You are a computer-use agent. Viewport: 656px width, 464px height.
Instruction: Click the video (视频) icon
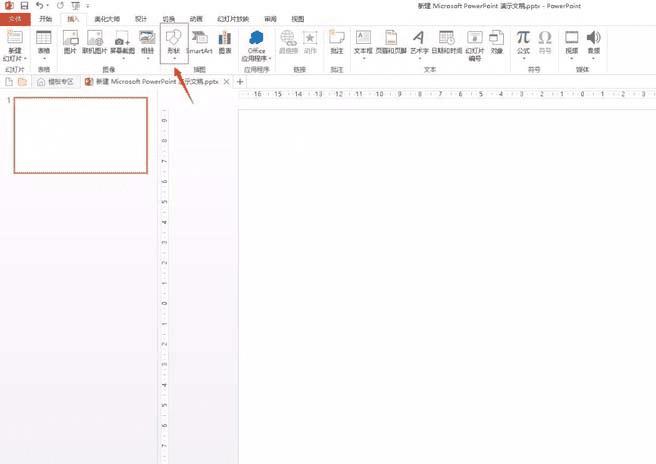pos(571,37)
